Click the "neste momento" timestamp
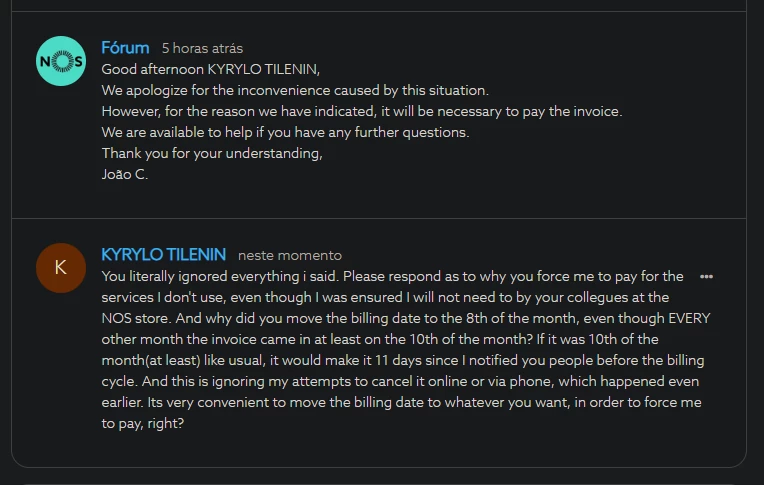This screenshot has height=485, width=764. (x=290, y=256)
